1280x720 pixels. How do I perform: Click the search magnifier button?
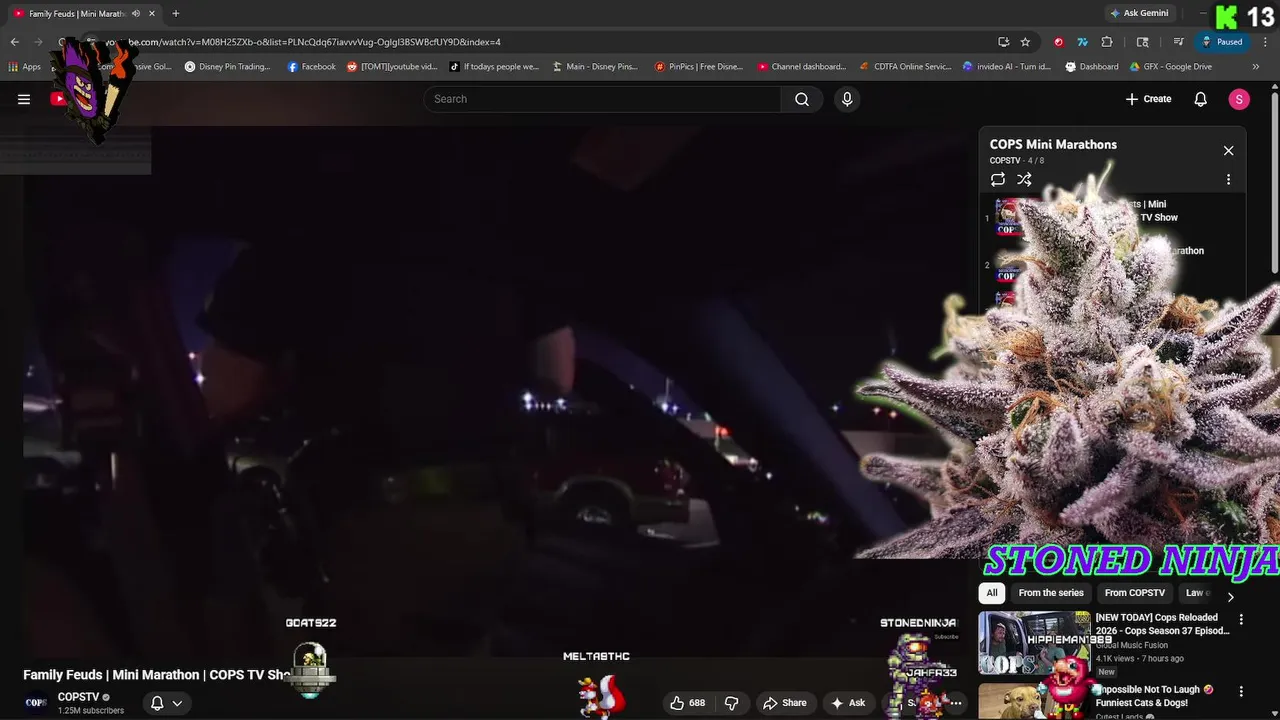tap(802, 99)
